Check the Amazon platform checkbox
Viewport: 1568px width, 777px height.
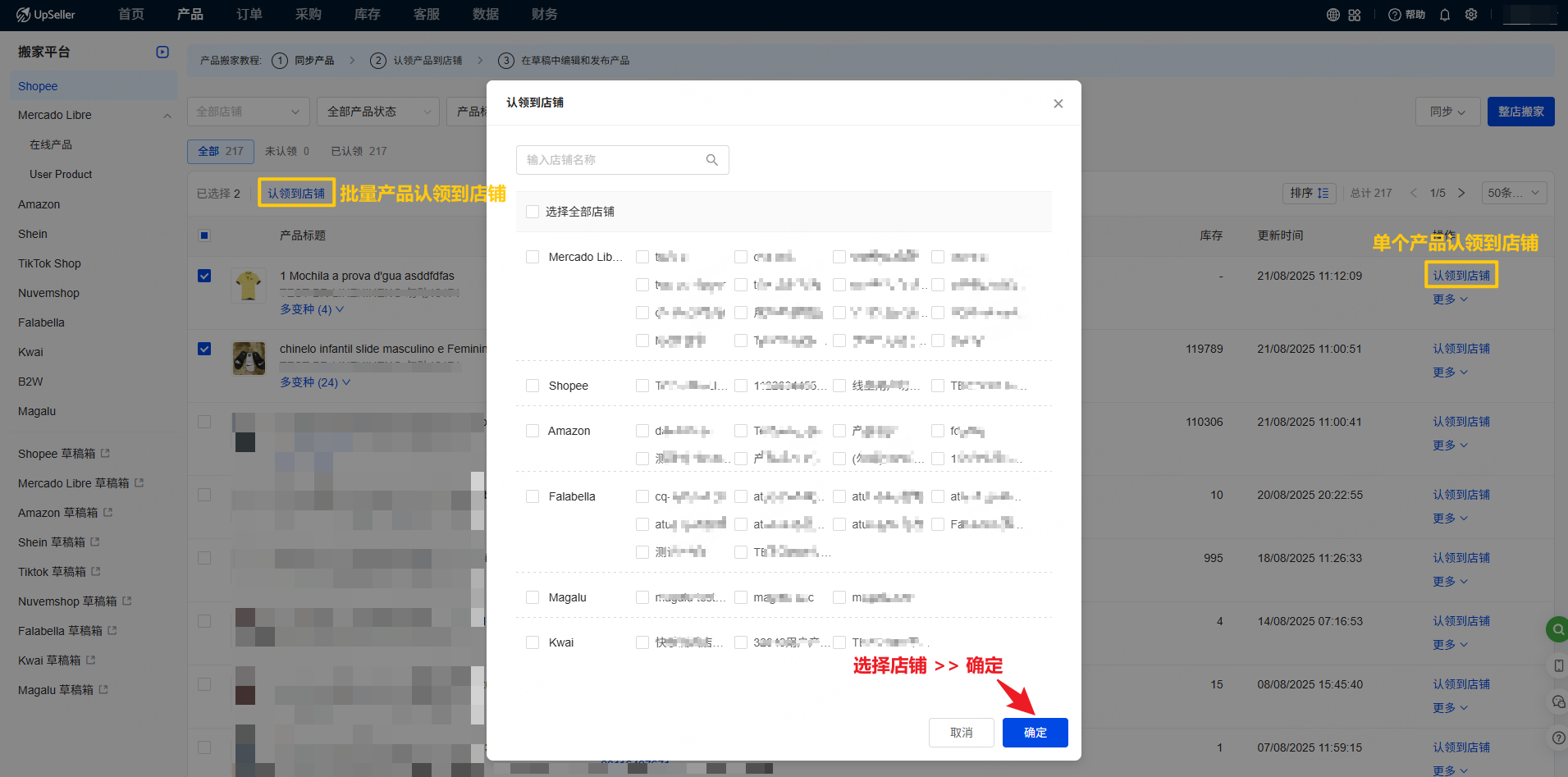(533, 431)
